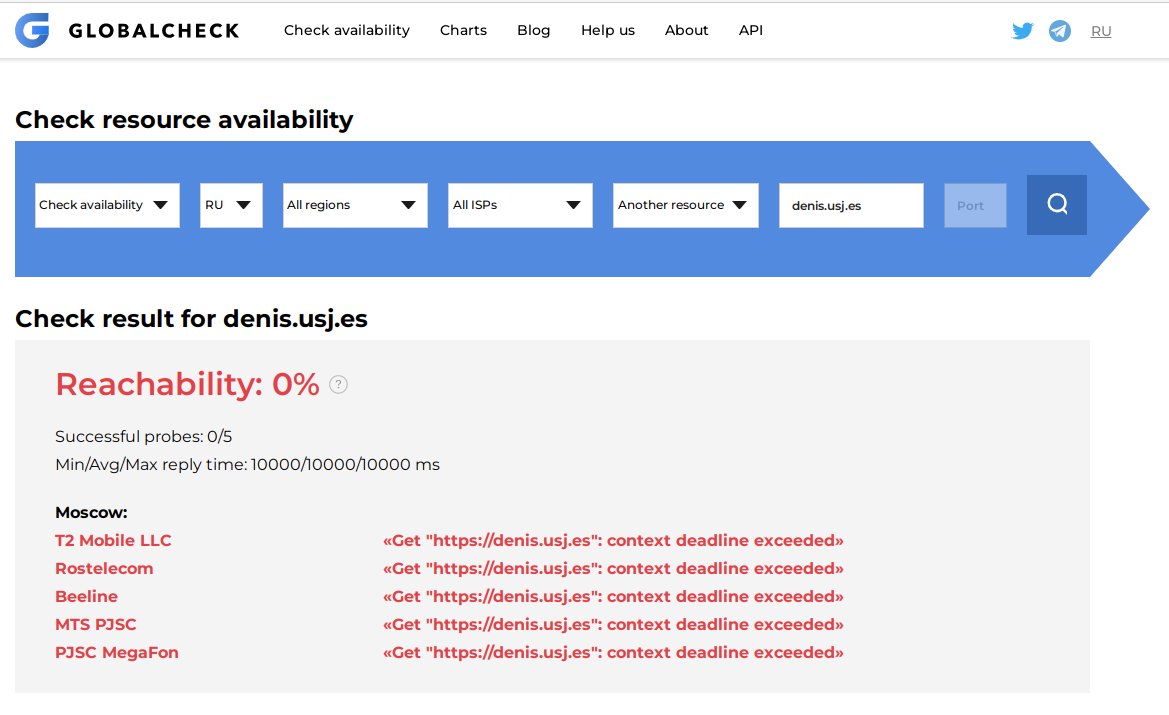Viewport: 1169px width, 715px height.
Task: Click the GLOBALCHECK brand name
Action: (154, 31)
